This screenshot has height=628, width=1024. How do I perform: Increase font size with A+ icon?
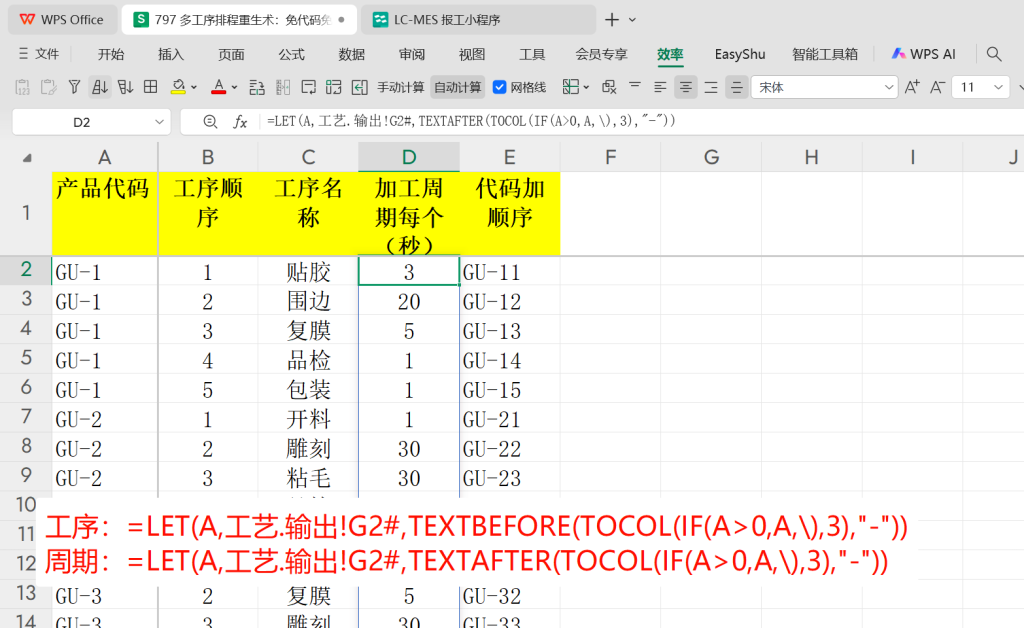coord(912,87)
